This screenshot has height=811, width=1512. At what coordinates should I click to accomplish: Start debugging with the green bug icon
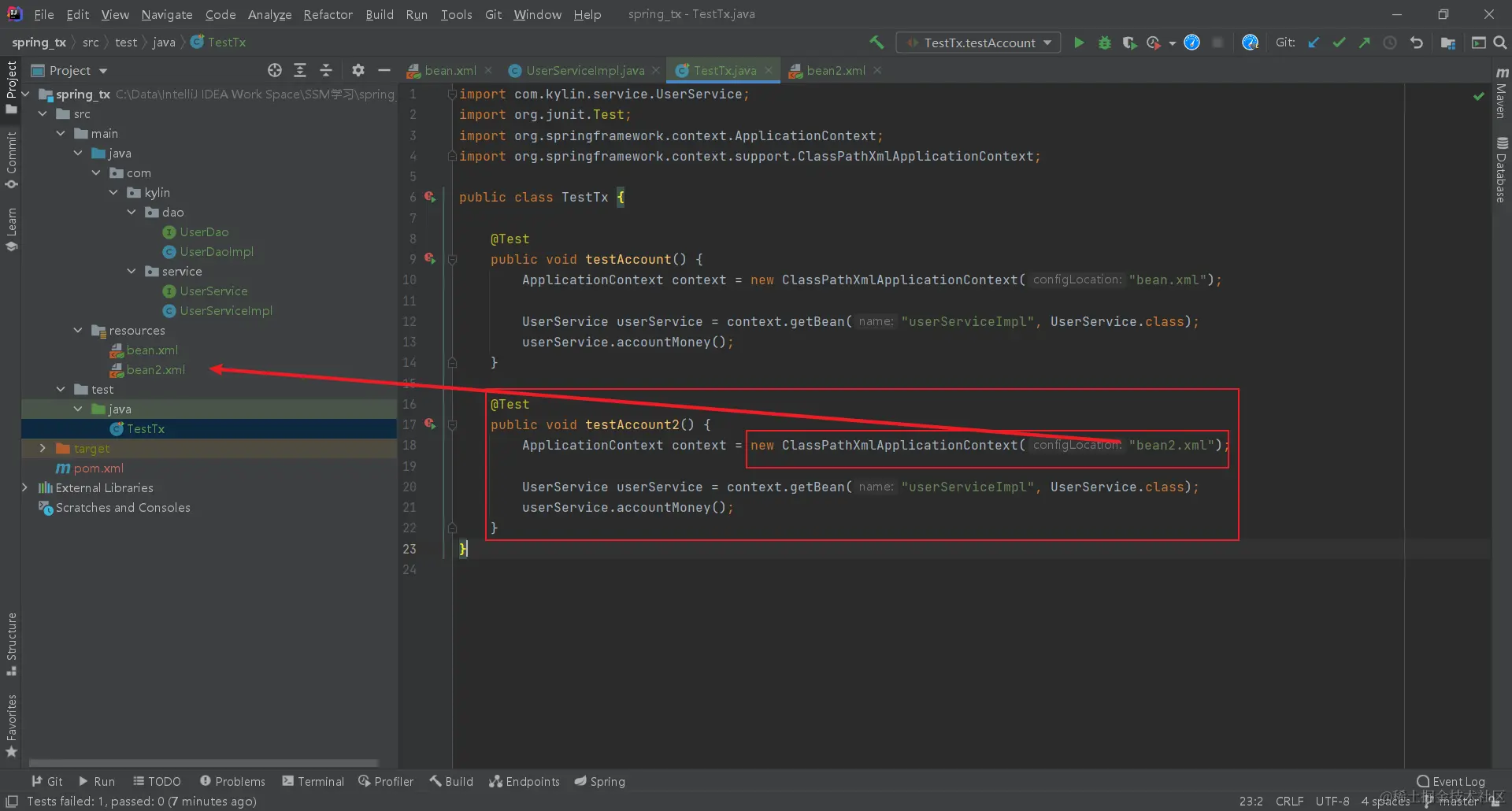coord(1104,43)
